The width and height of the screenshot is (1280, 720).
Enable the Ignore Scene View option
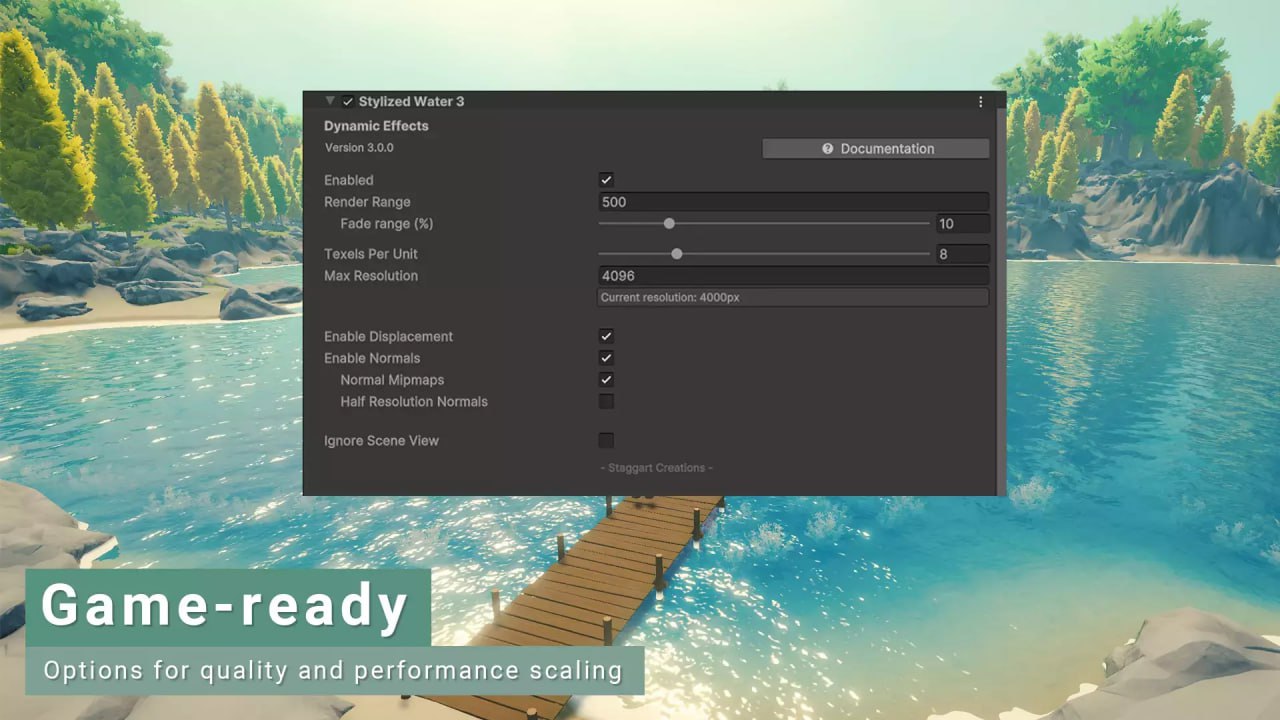(x=606, y=440)
